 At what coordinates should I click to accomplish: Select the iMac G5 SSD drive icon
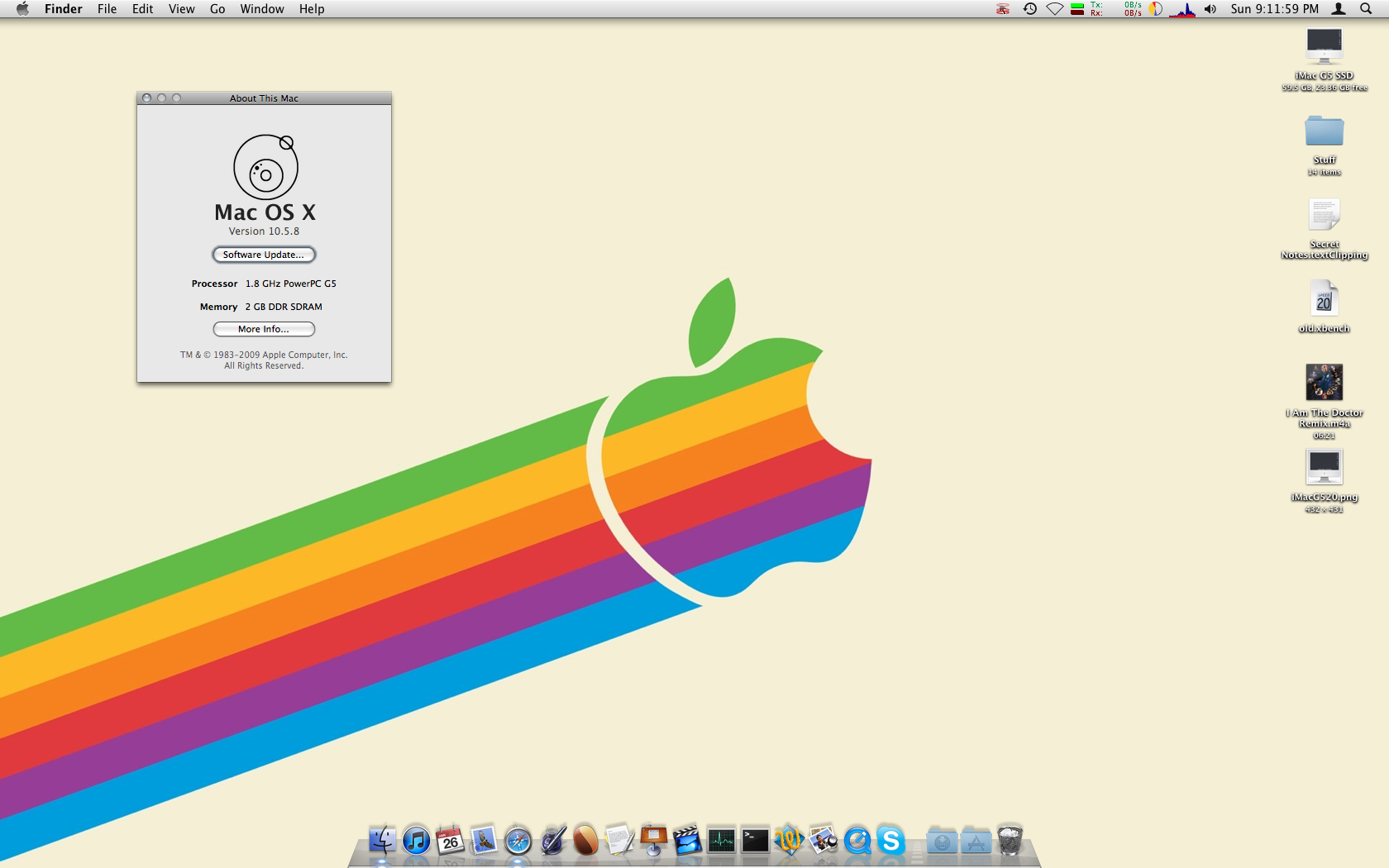coord(1325,45)
